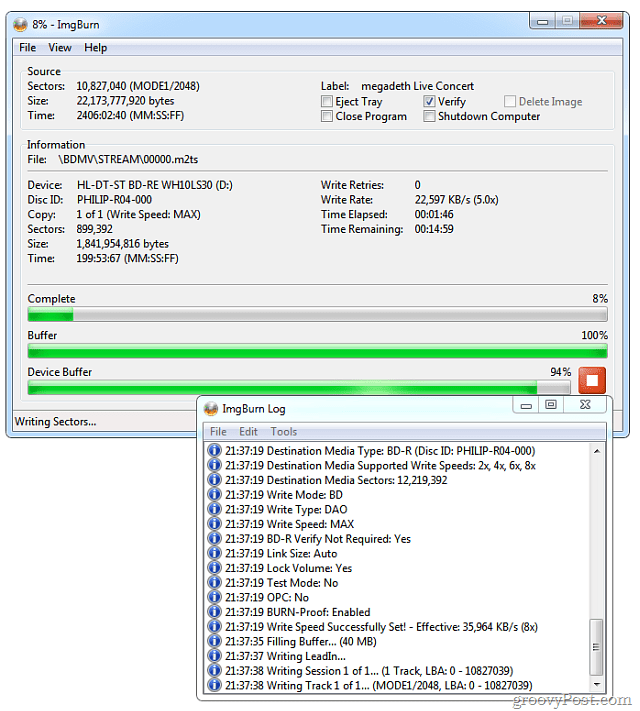This screenshot has width=640, height=711.
Task: Click the log window scrollbar thumb
Action: [597, 647]
